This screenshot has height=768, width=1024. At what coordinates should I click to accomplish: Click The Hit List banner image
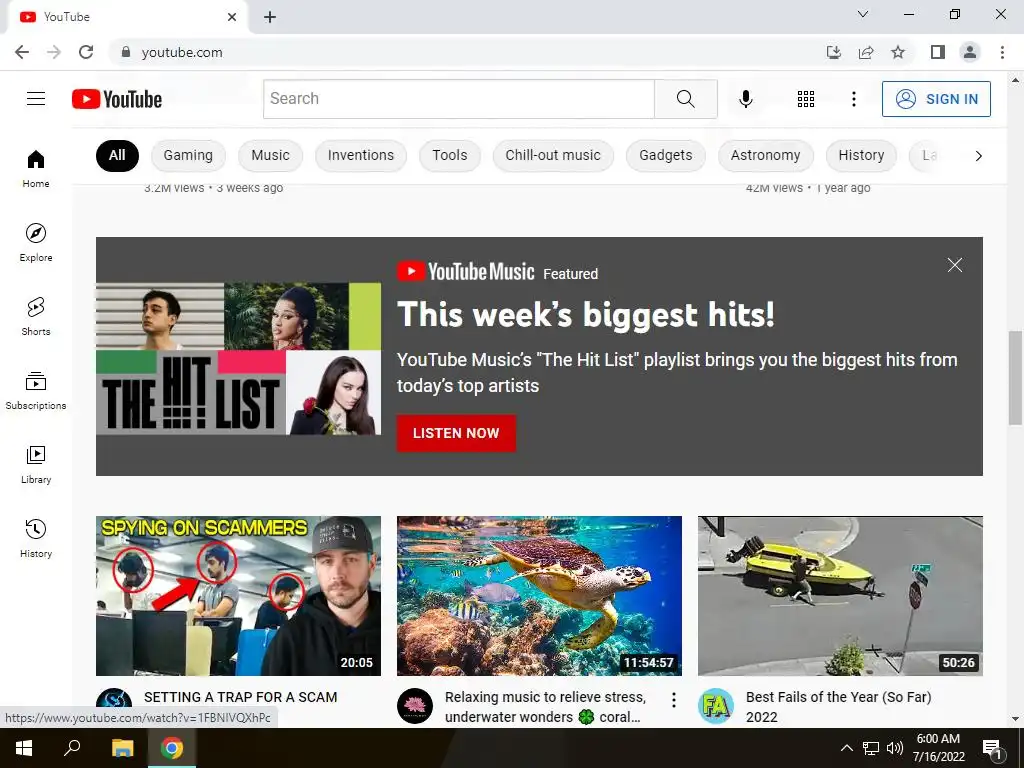tap(238, 359)
